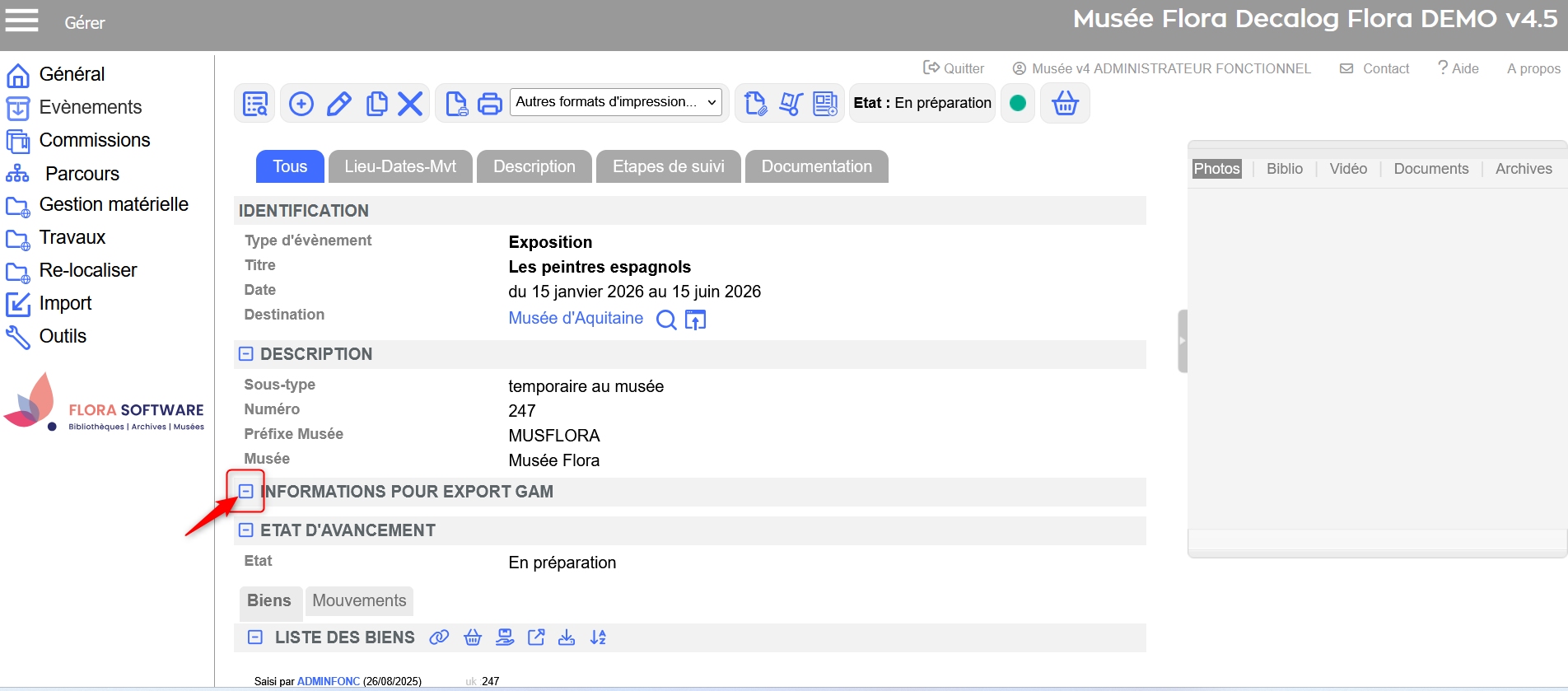Open the search list icon in toolbar
This screenshot has height=691, width=1568.
point(255,104)
